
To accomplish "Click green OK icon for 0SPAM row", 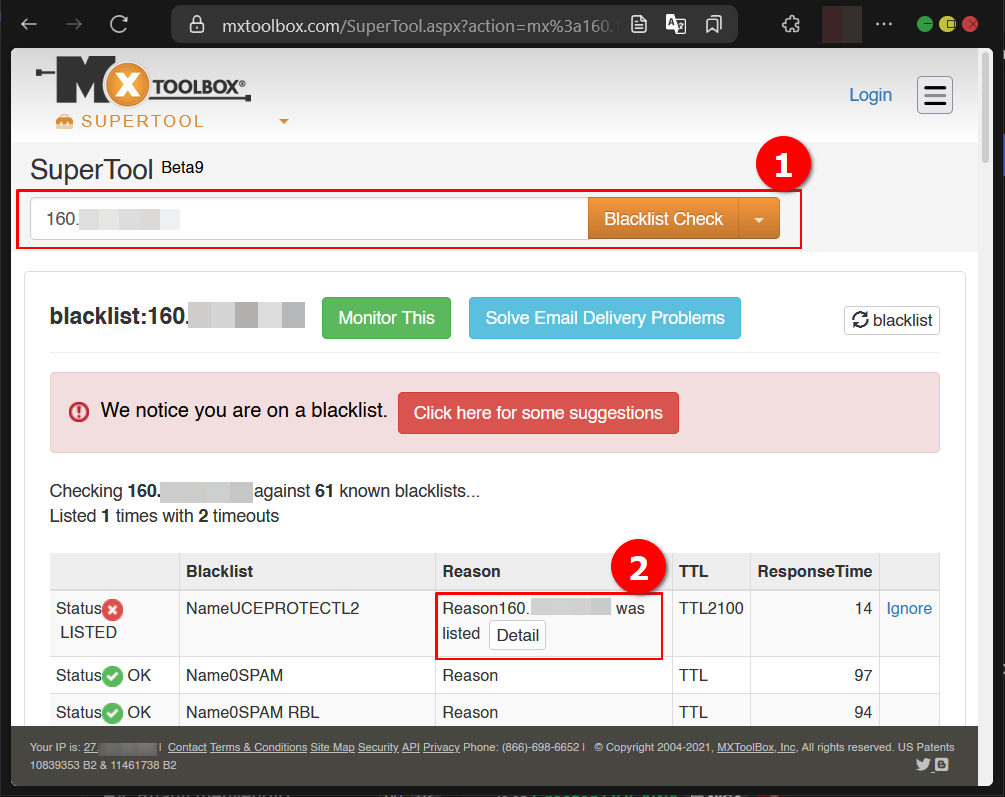I will click(x=113, y=676).
